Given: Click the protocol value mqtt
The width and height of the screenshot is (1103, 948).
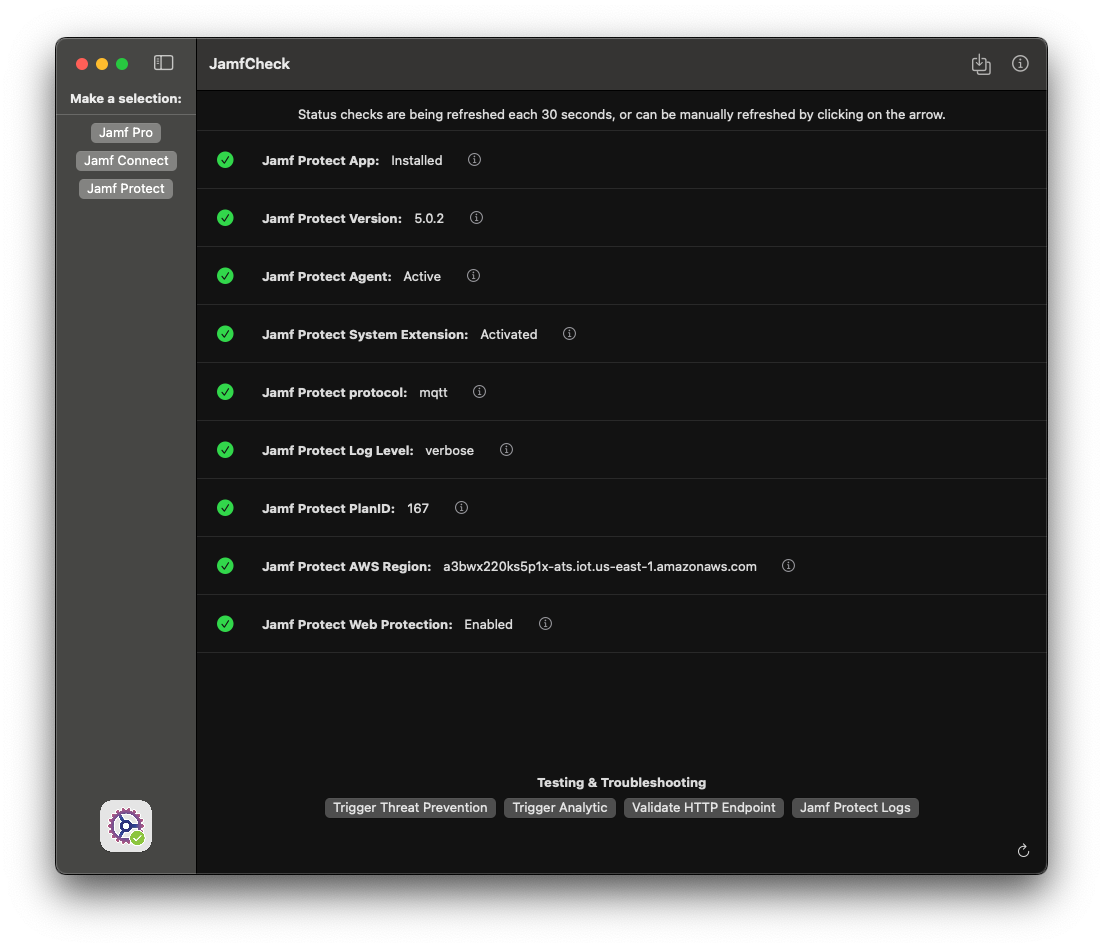Looking at the screenshot, I should point(433,393).
